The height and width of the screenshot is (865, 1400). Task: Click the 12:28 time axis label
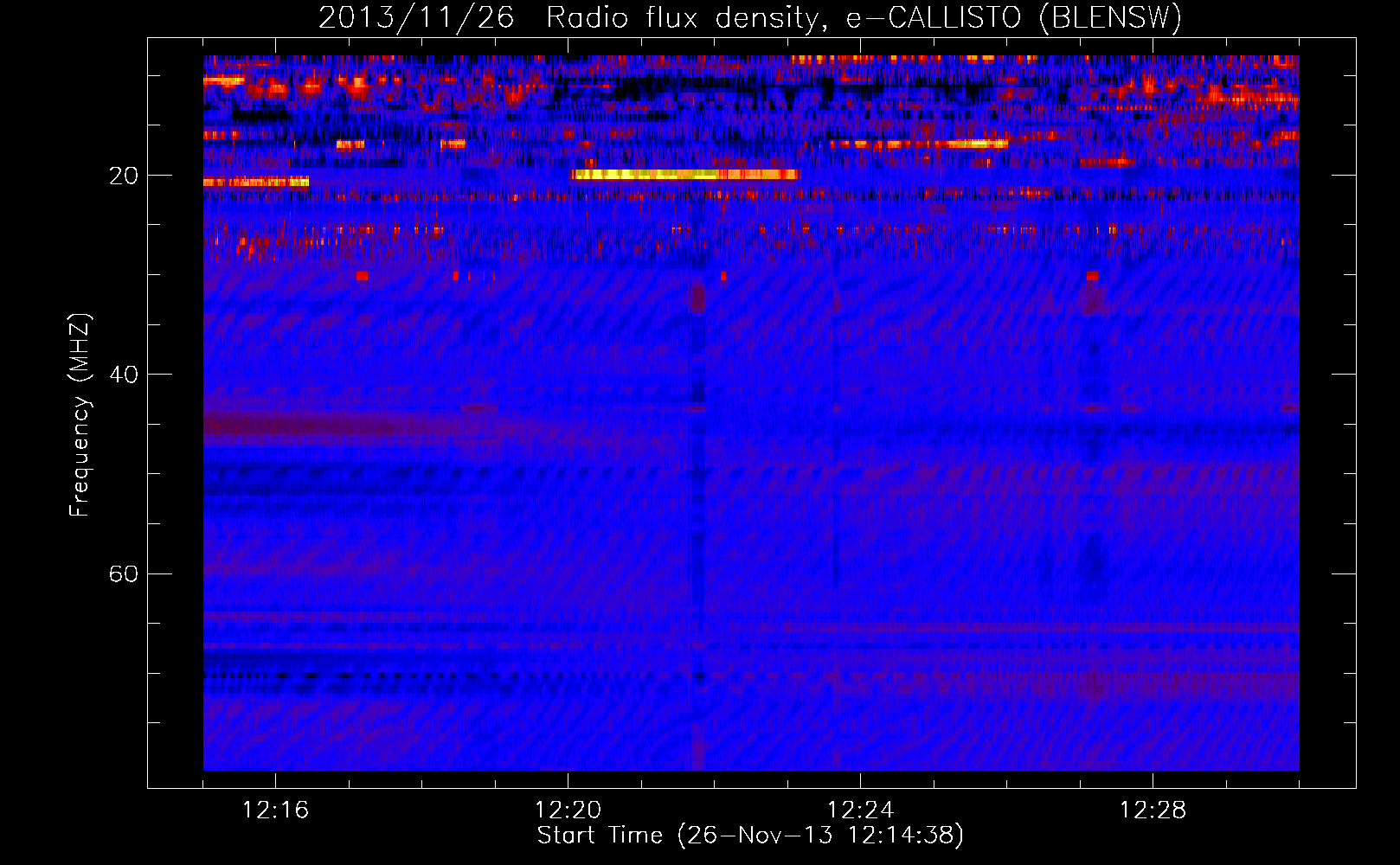pyautogui.click(x=1153, y=810)
